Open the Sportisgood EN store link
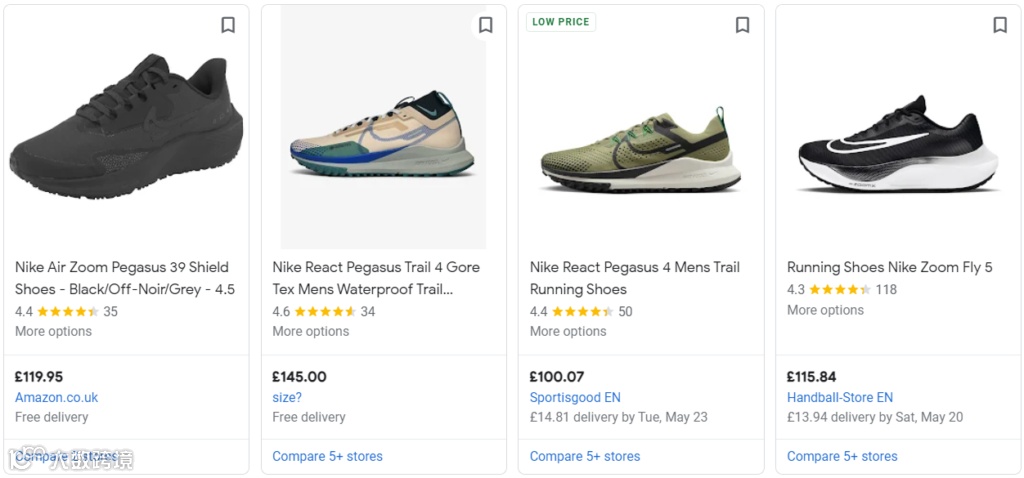1024x478 pixels. 575,397
